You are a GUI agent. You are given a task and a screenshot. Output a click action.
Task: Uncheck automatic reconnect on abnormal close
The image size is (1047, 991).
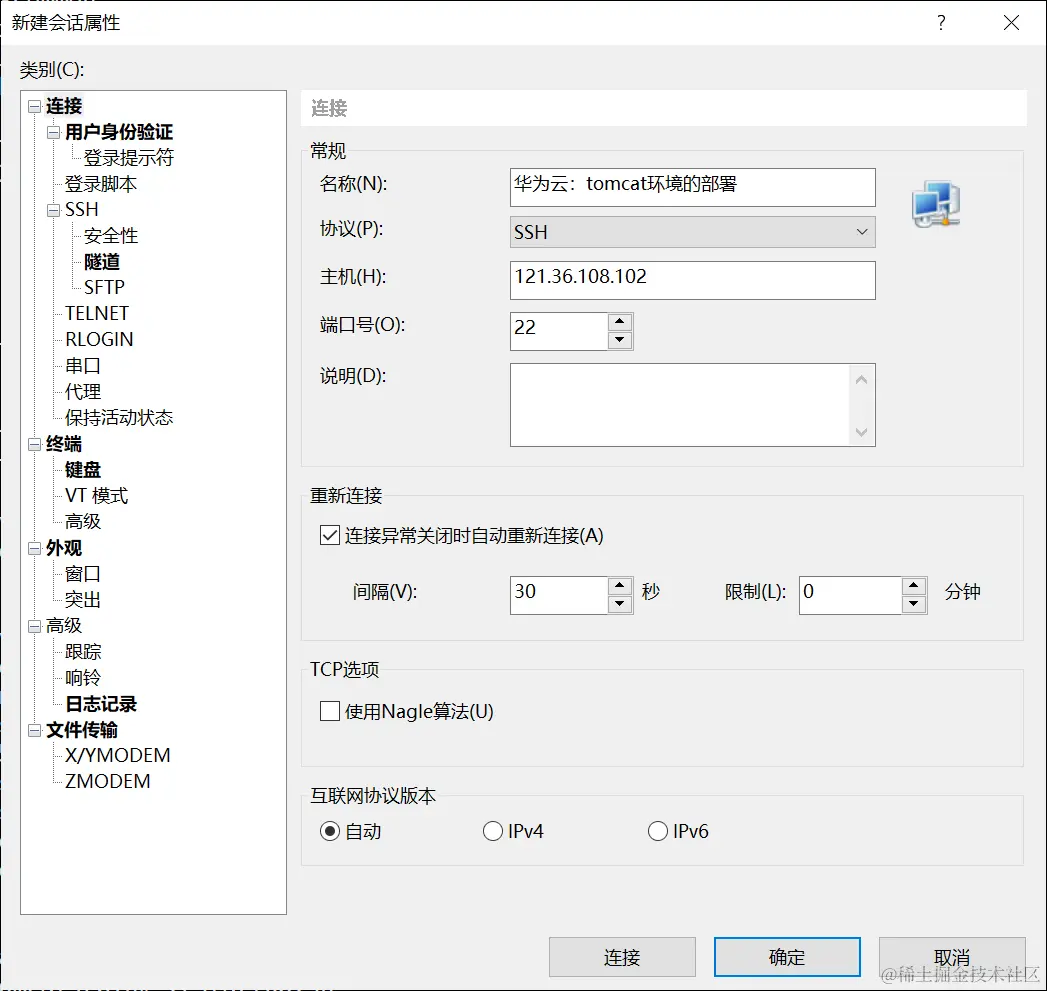click(x=329, y=535)
